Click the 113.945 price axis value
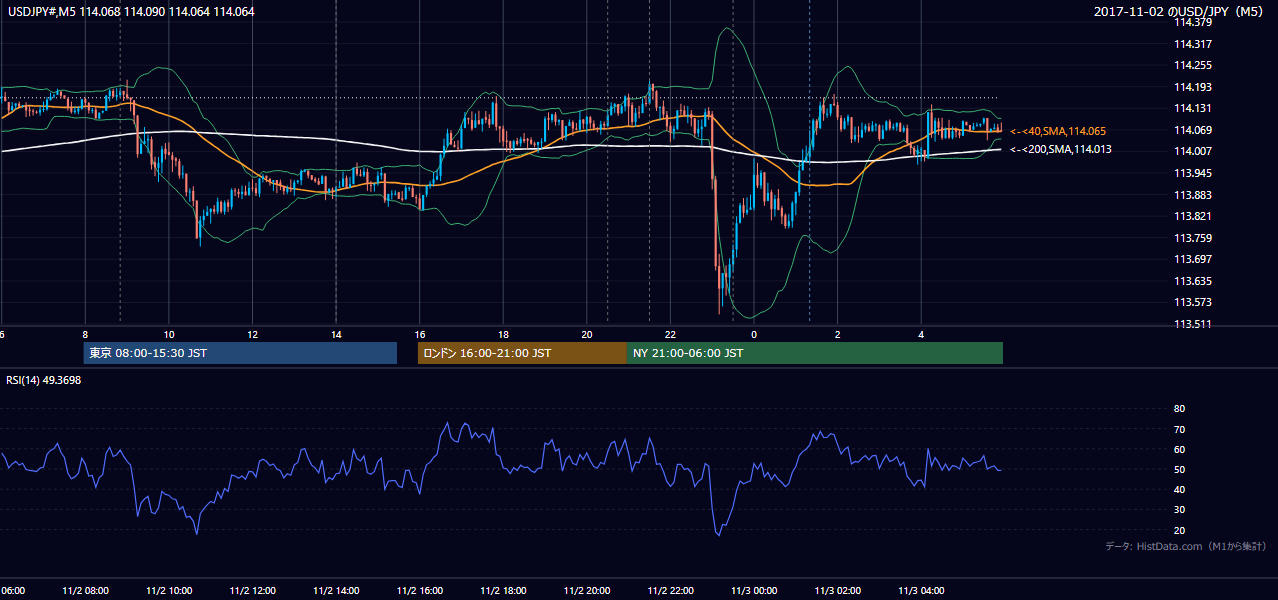This screenshot has height=600, width=1278. 1192,173
